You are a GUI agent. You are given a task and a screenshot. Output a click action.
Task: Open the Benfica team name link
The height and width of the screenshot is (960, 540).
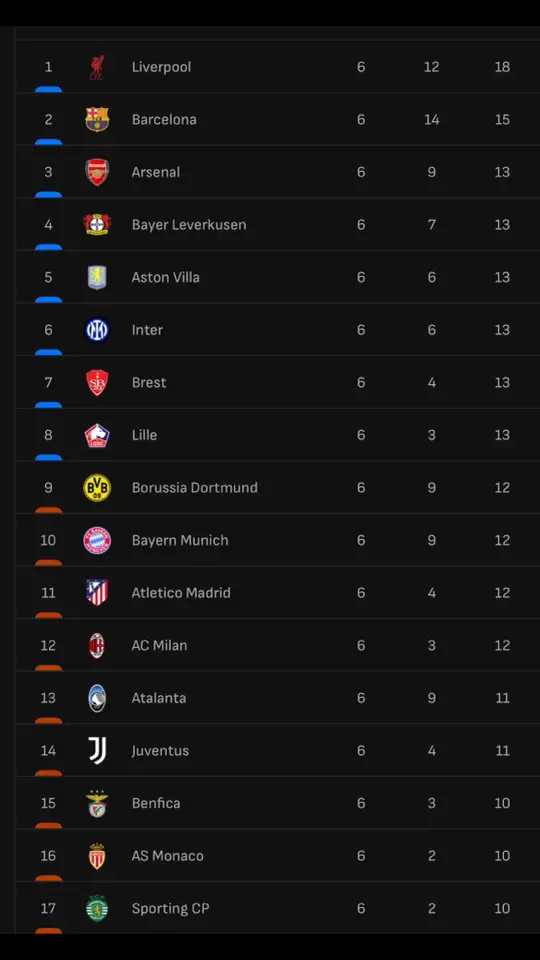(x=156, y=803)
